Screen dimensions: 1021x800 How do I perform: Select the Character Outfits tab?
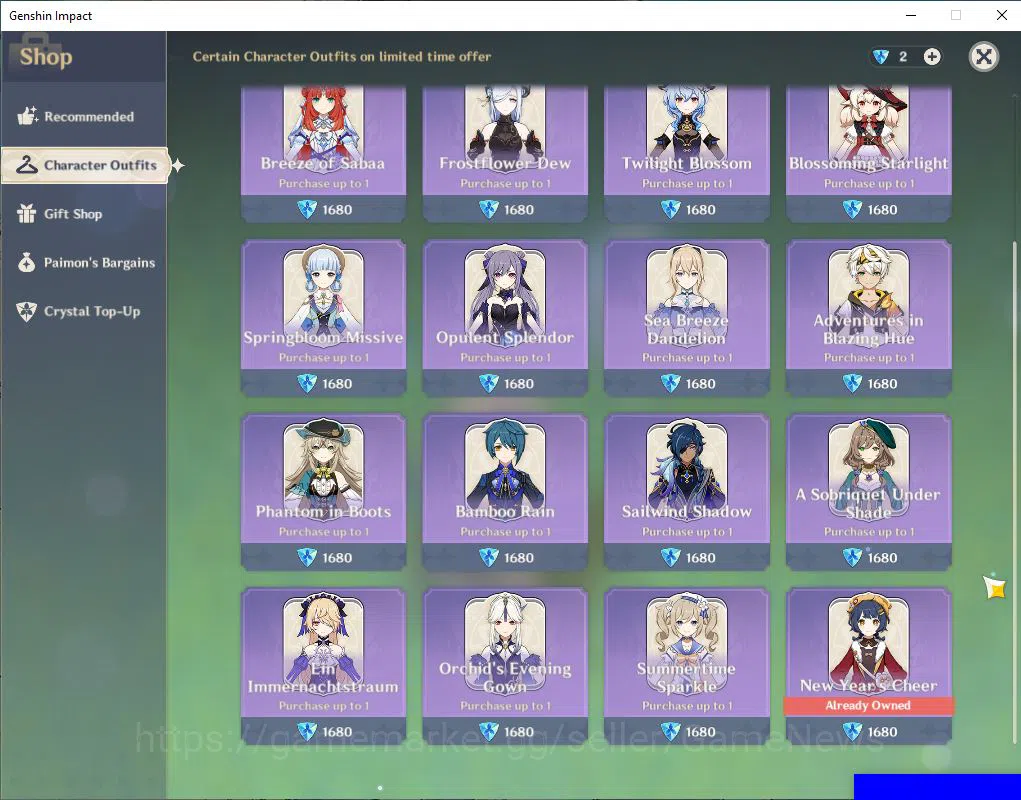[x=85, y=165]
